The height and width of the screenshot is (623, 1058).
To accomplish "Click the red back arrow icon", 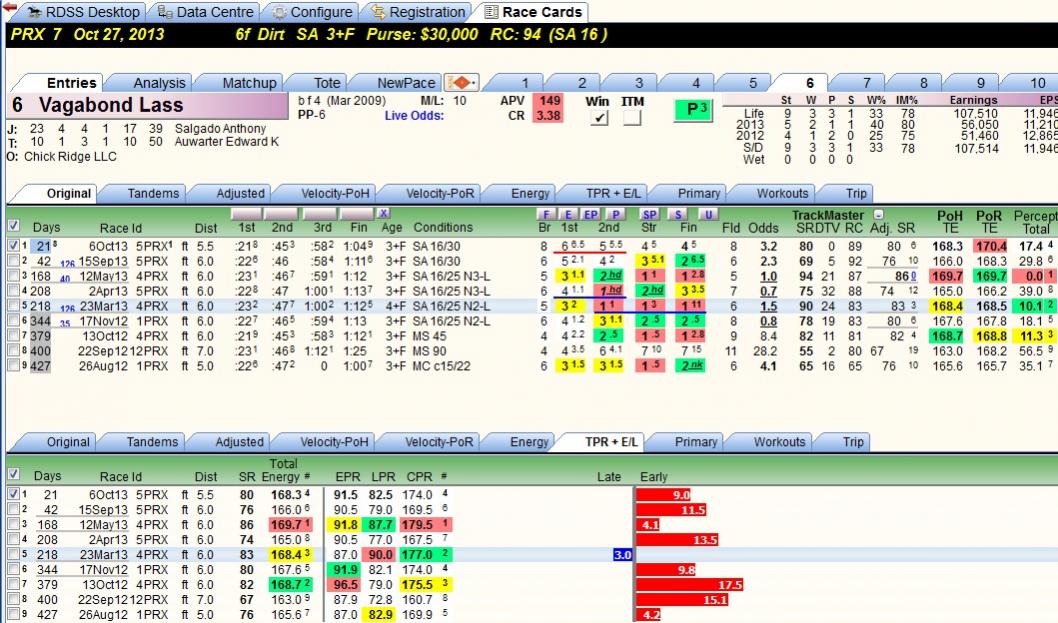I will [x=9, y=7].
